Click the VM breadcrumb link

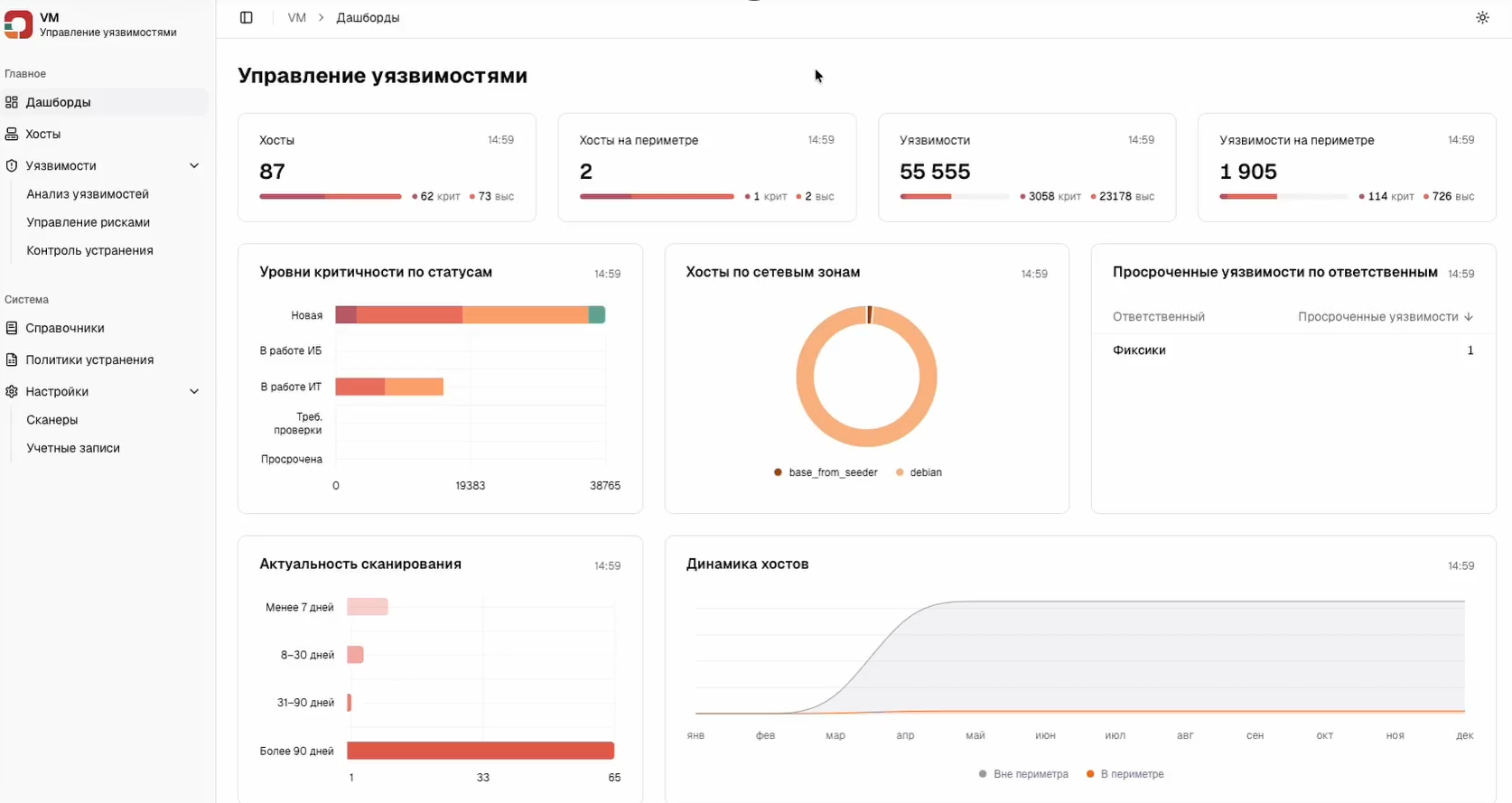click(x=296, y=18)
